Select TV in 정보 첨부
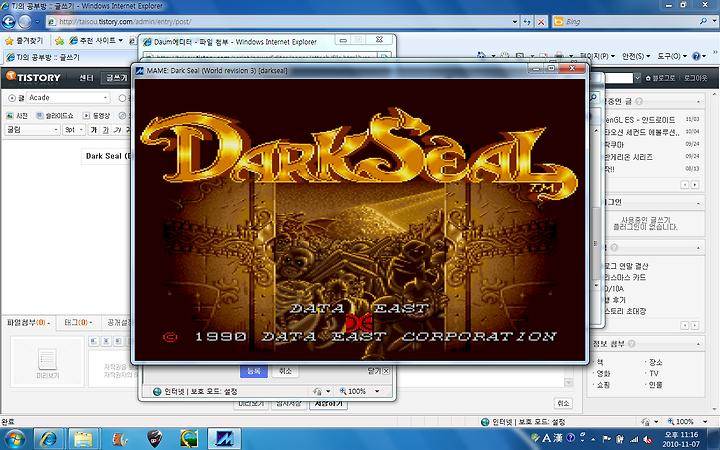Image resolution: width=720 pixels, height=450 pixels. [x=654, y=373]
